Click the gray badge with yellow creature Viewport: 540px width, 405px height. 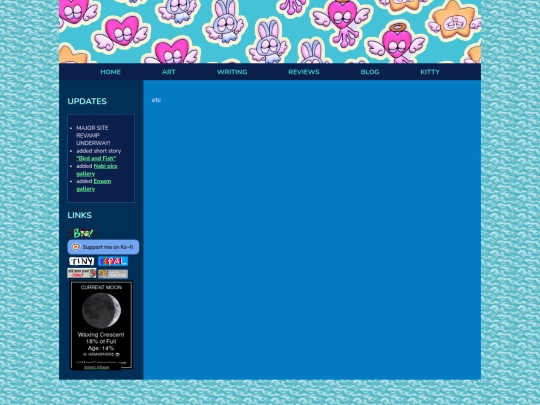coord(113,274)
